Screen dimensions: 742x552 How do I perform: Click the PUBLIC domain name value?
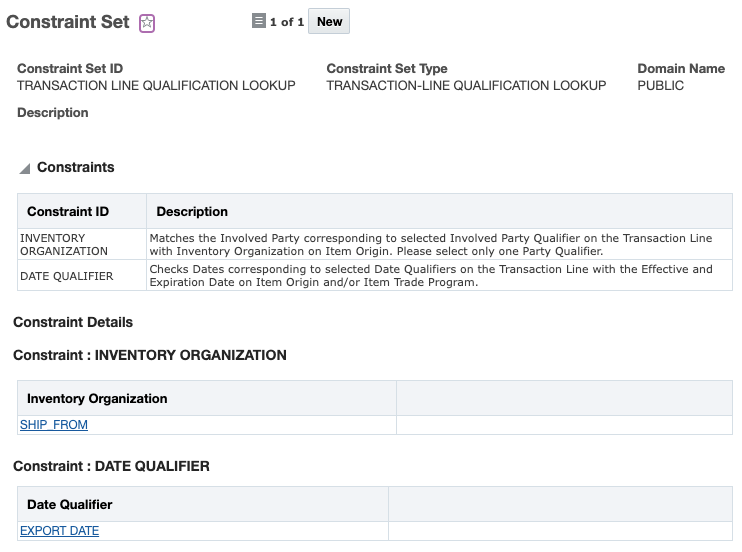tap(661, 86)
